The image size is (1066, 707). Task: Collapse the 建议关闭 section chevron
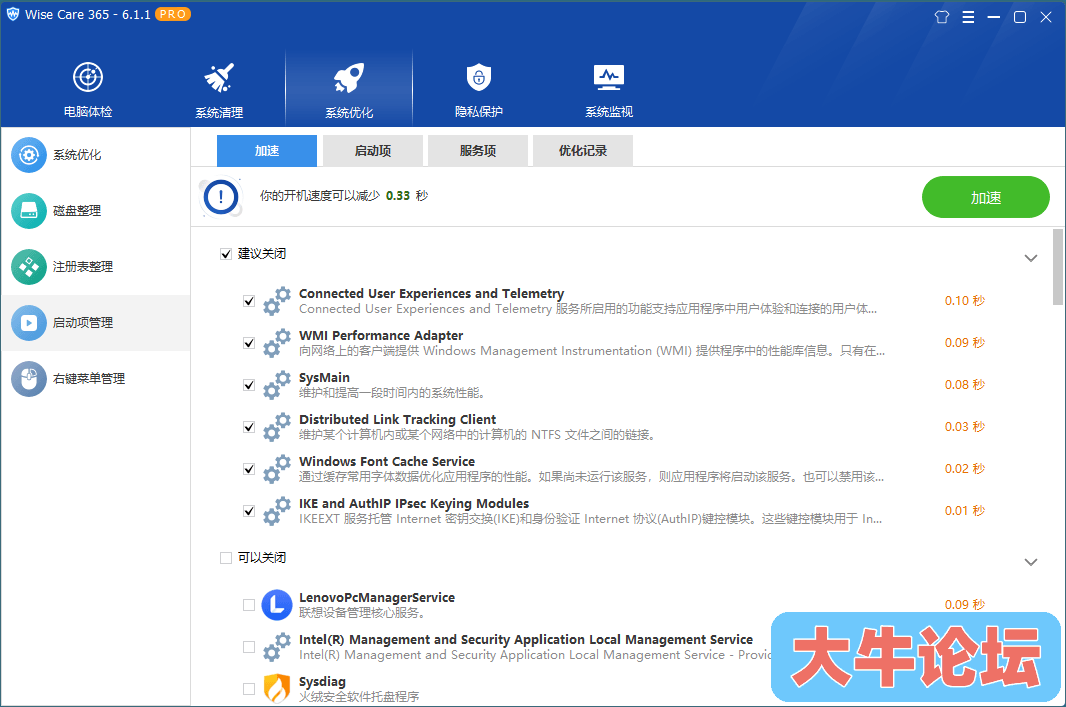point(1031,258)
